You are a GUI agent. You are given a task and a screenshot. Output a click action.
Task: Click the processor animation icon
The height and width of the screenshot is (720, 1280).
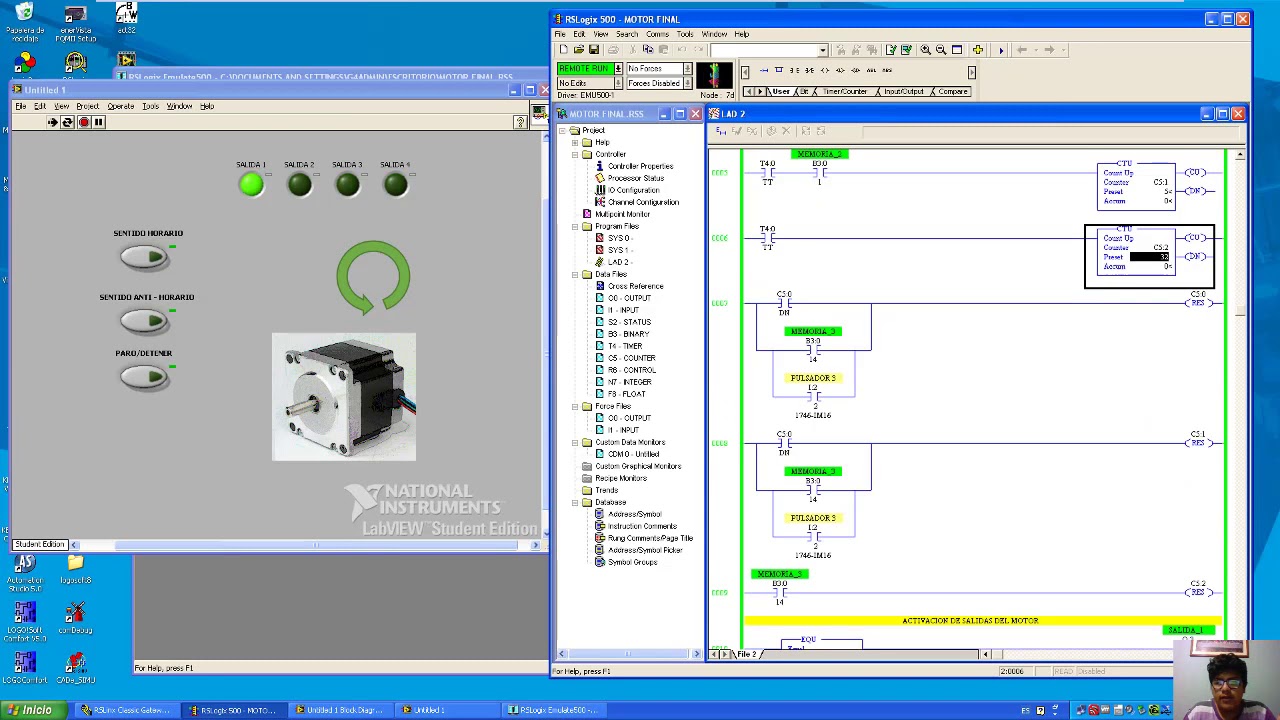pyautogui.click(x=714, y=76)
